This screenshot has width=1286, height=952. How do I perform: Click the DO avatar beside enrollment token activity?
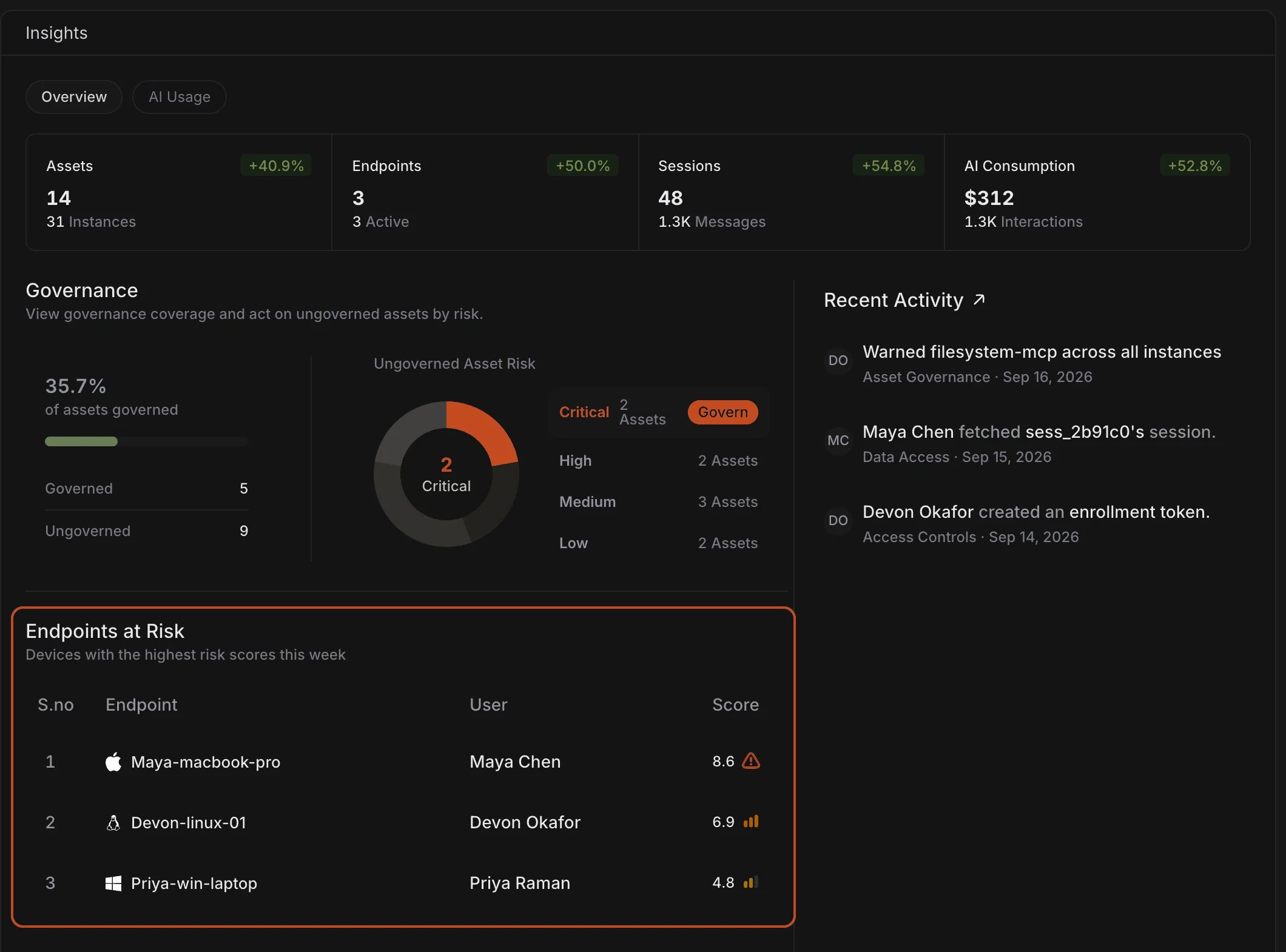[x=838, y=520]
